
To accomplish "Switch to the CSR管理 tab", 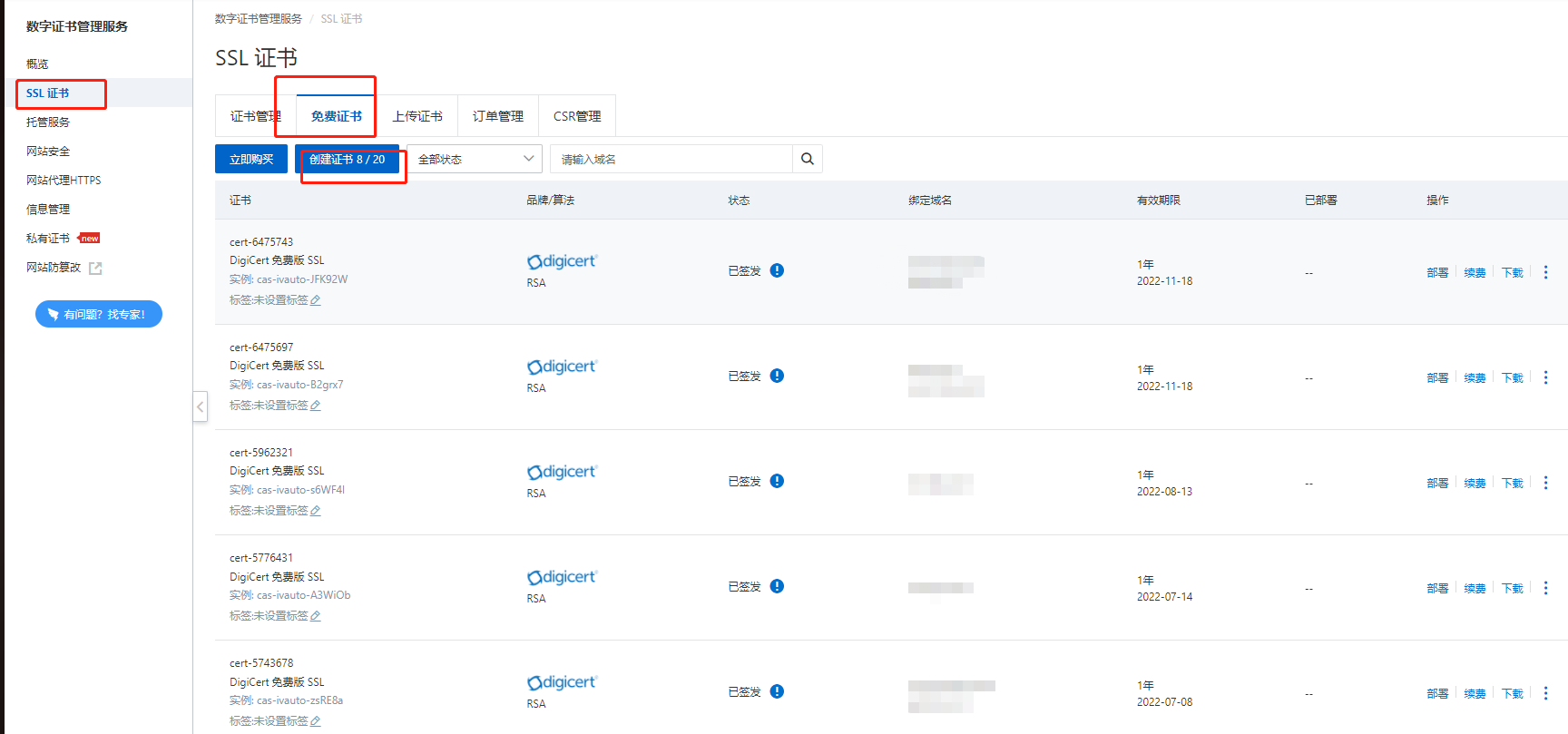I will click(x=577, y=116).
